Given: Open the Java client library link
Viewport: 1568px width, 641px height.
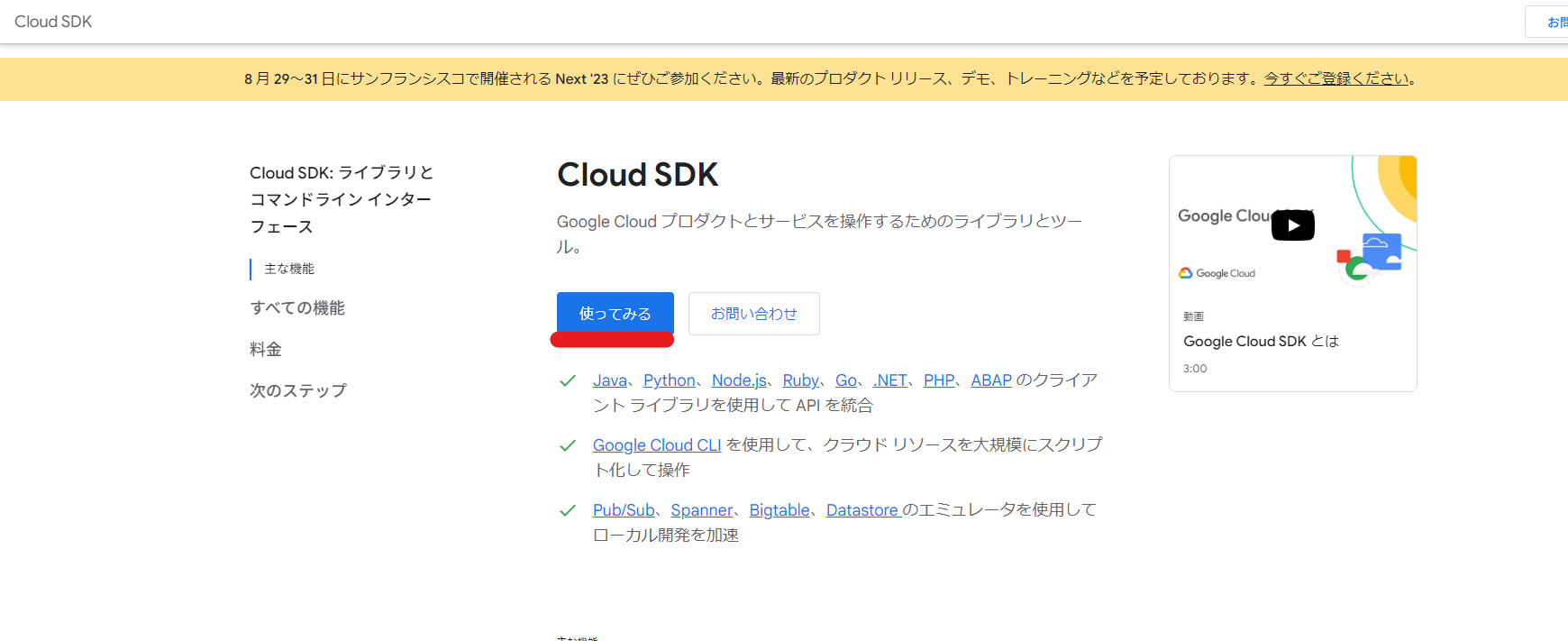Looking at the screenshot, I should (610, 380).
